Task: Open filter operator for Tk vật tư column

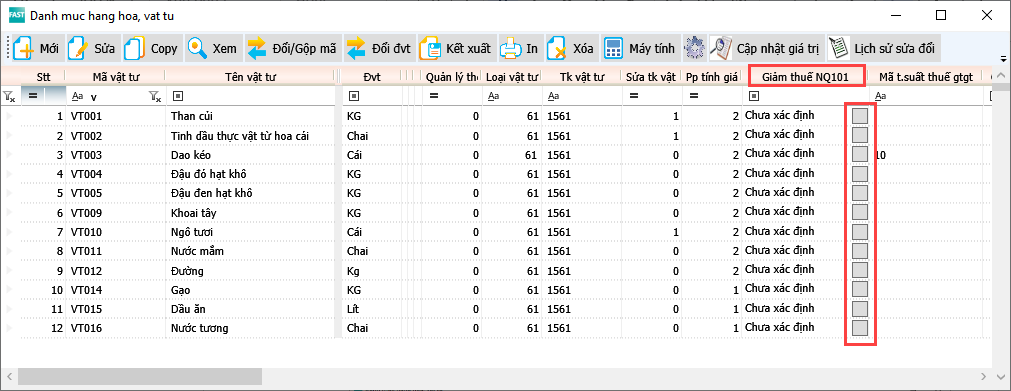Action: coord(555,96)
